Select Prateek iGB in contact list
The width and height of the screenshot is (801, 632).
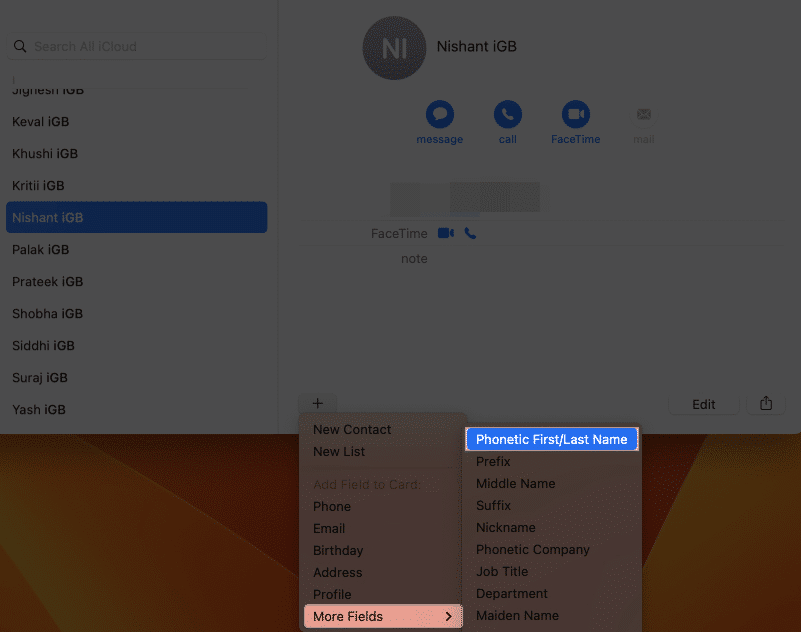(x=136, y=282)
